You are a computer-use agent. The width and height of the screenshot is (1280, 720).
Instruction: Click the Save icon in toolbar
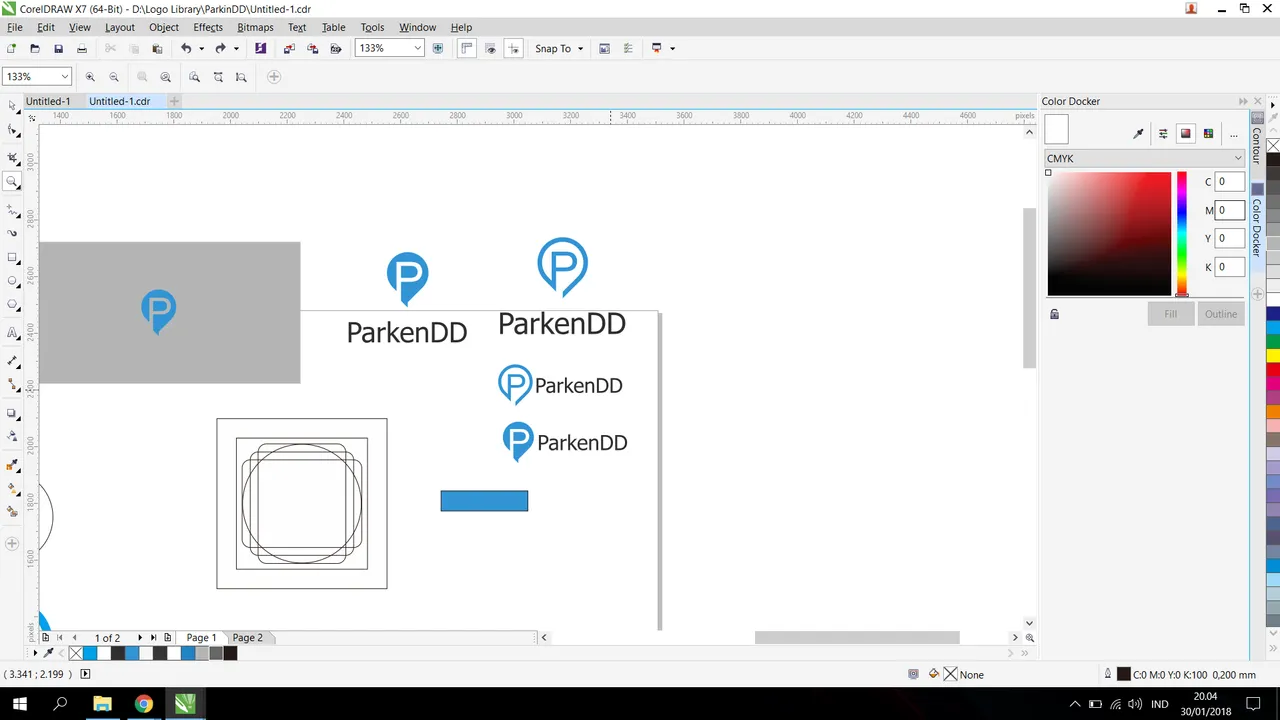pyautogui.click(x=58, y=48)
